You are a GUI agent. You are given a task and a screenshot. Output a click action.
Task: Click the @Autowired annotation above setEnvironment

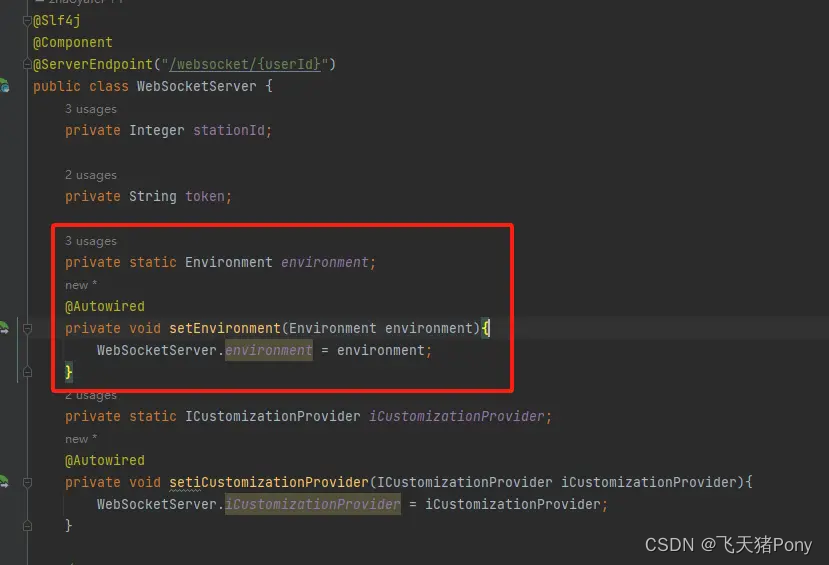pyautogui.click(x=105, y=307)
